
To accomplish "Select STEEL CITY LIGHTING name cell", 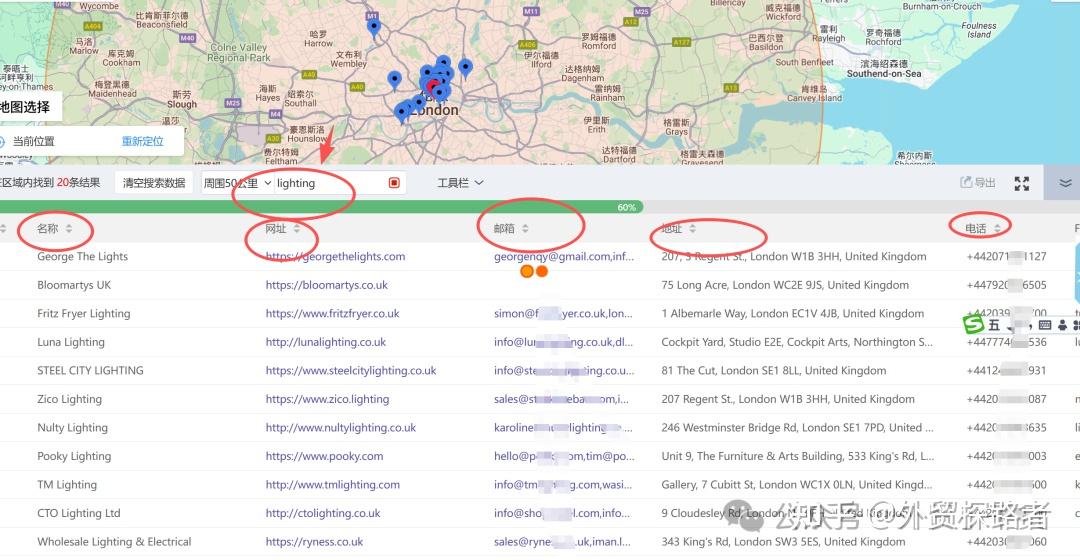I will click(90, 371).
